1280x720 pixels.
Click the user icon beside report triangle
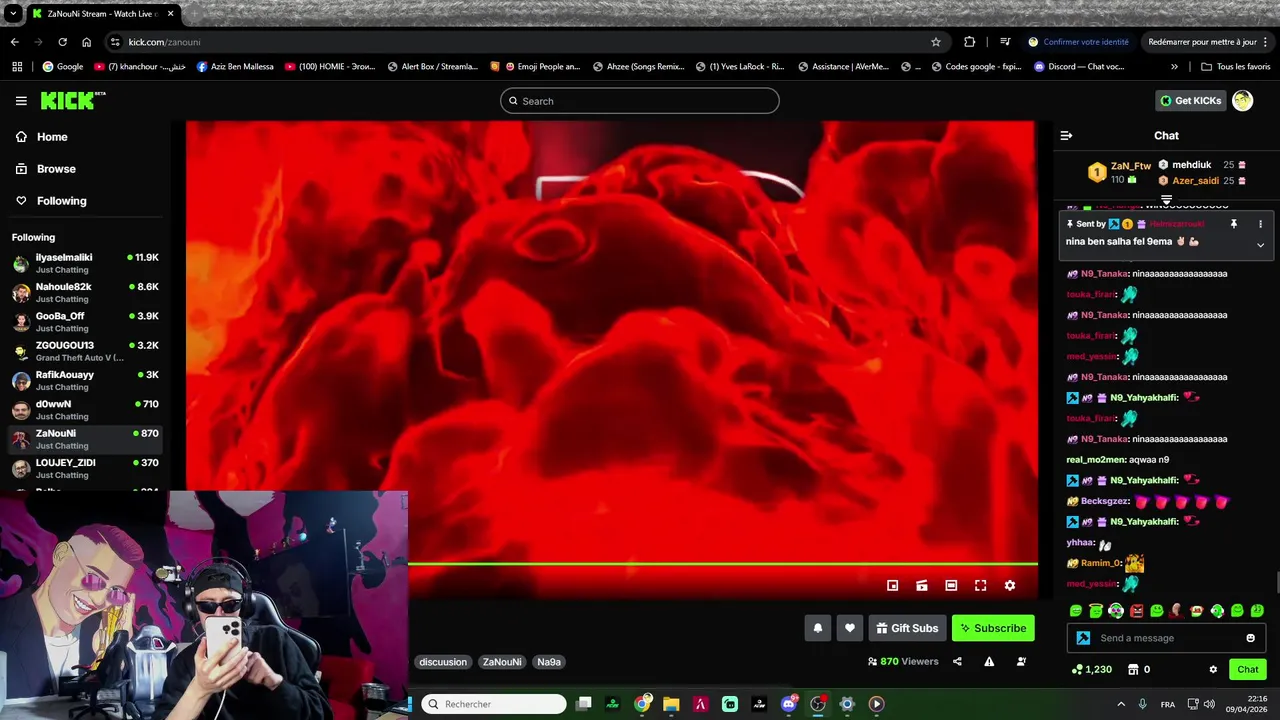tap(1021, 661)
